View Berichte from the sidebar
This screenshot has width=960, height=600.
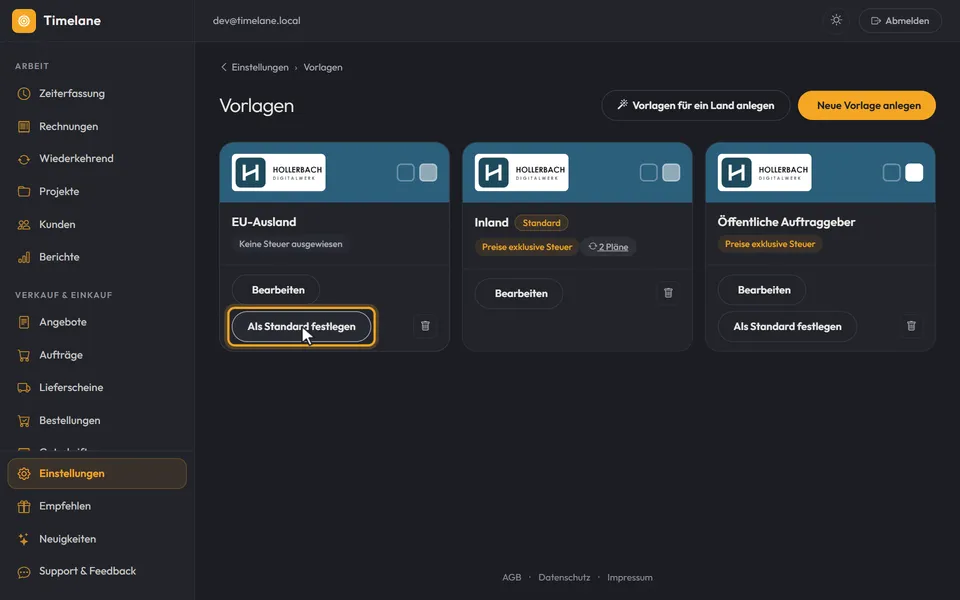click(97, 257)
